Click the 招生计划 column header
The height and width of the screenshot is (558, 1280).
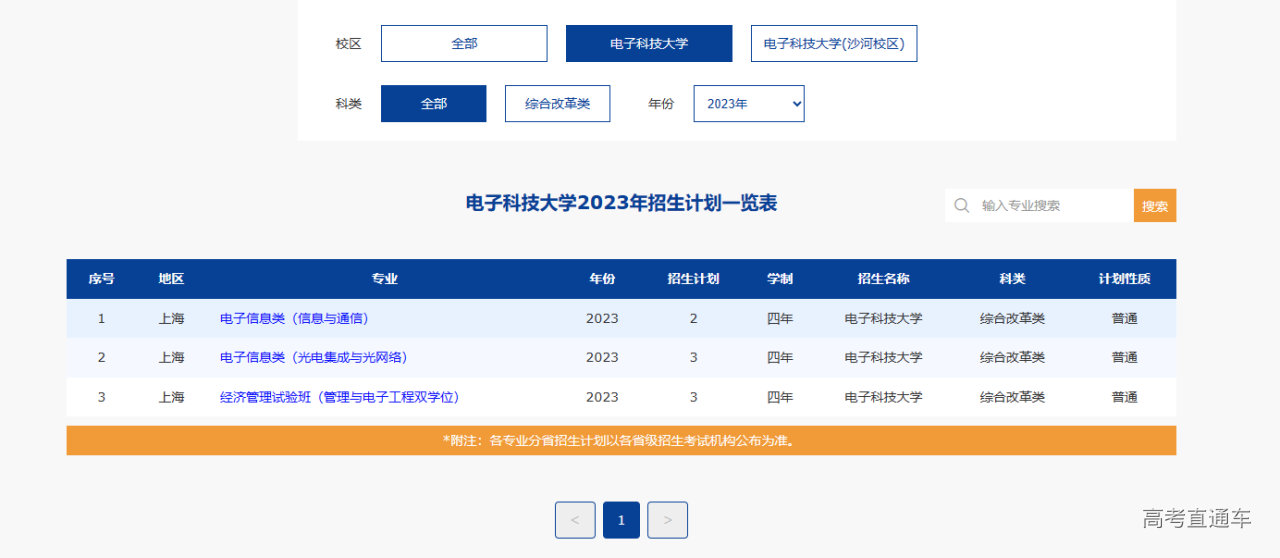[x=693, y=279]
